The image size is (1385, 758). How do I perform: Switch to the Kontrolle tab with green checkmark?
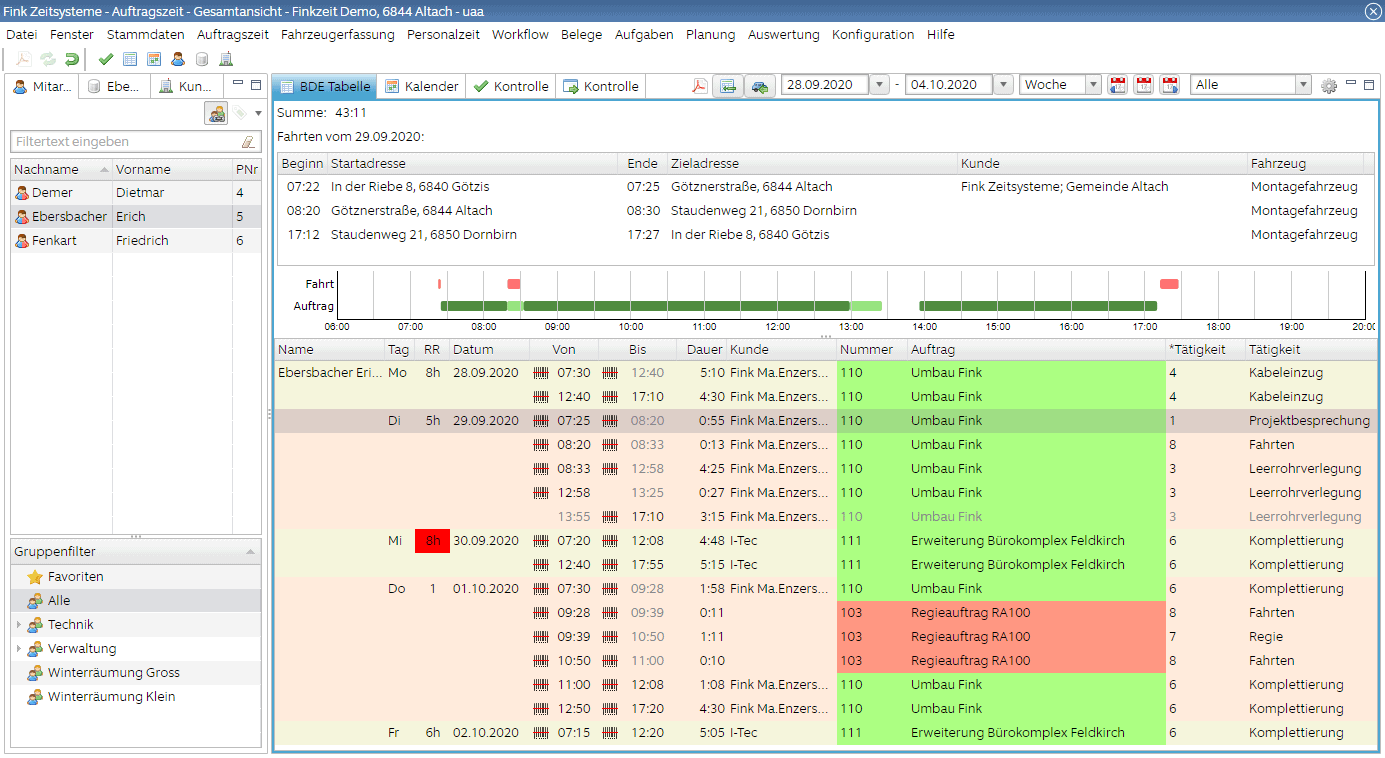tap(511, 86)
